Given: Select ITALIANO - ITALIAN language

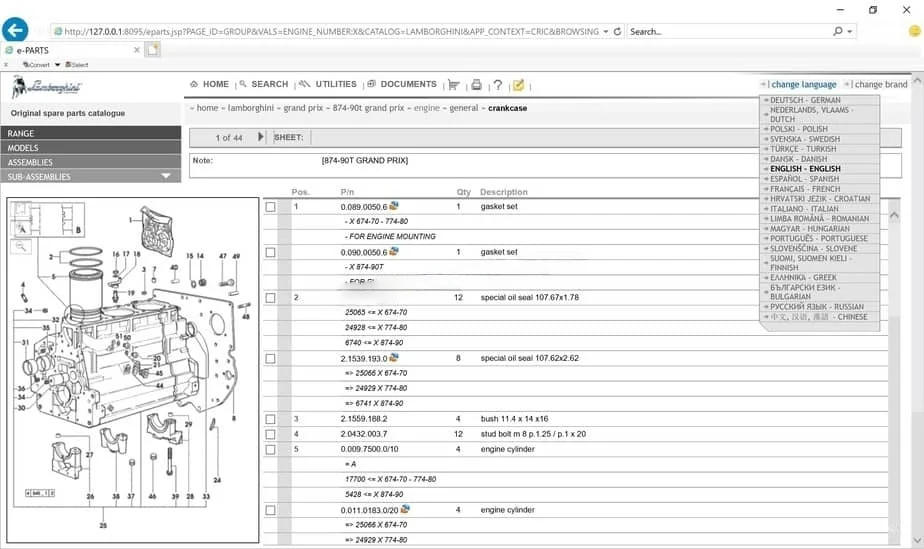Looking at the screenshot, I should coord(804,209).
